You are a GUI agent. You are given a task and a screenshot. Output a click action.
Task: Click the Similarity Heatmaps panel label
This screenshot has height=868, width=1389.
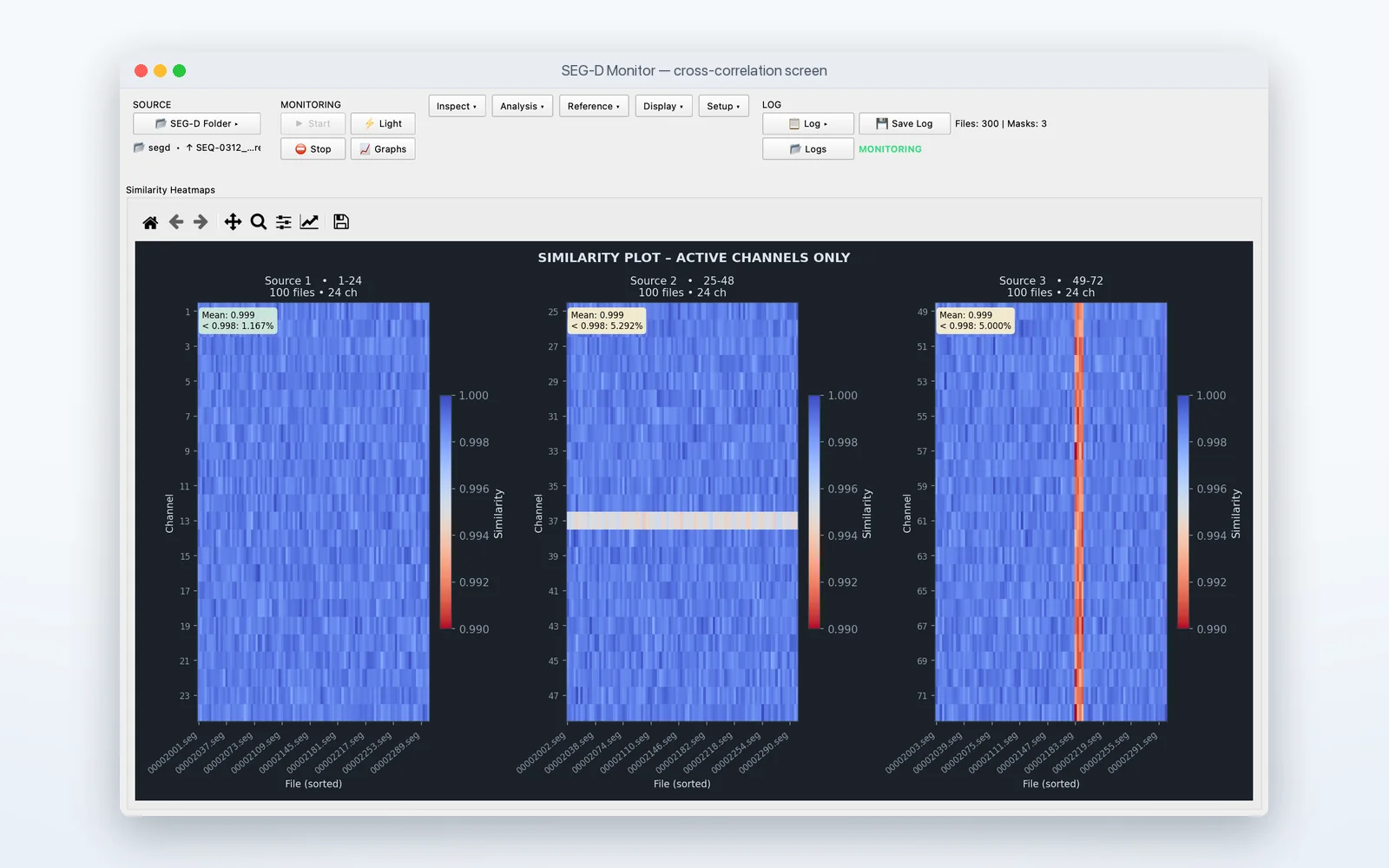(x=170, y=190)
